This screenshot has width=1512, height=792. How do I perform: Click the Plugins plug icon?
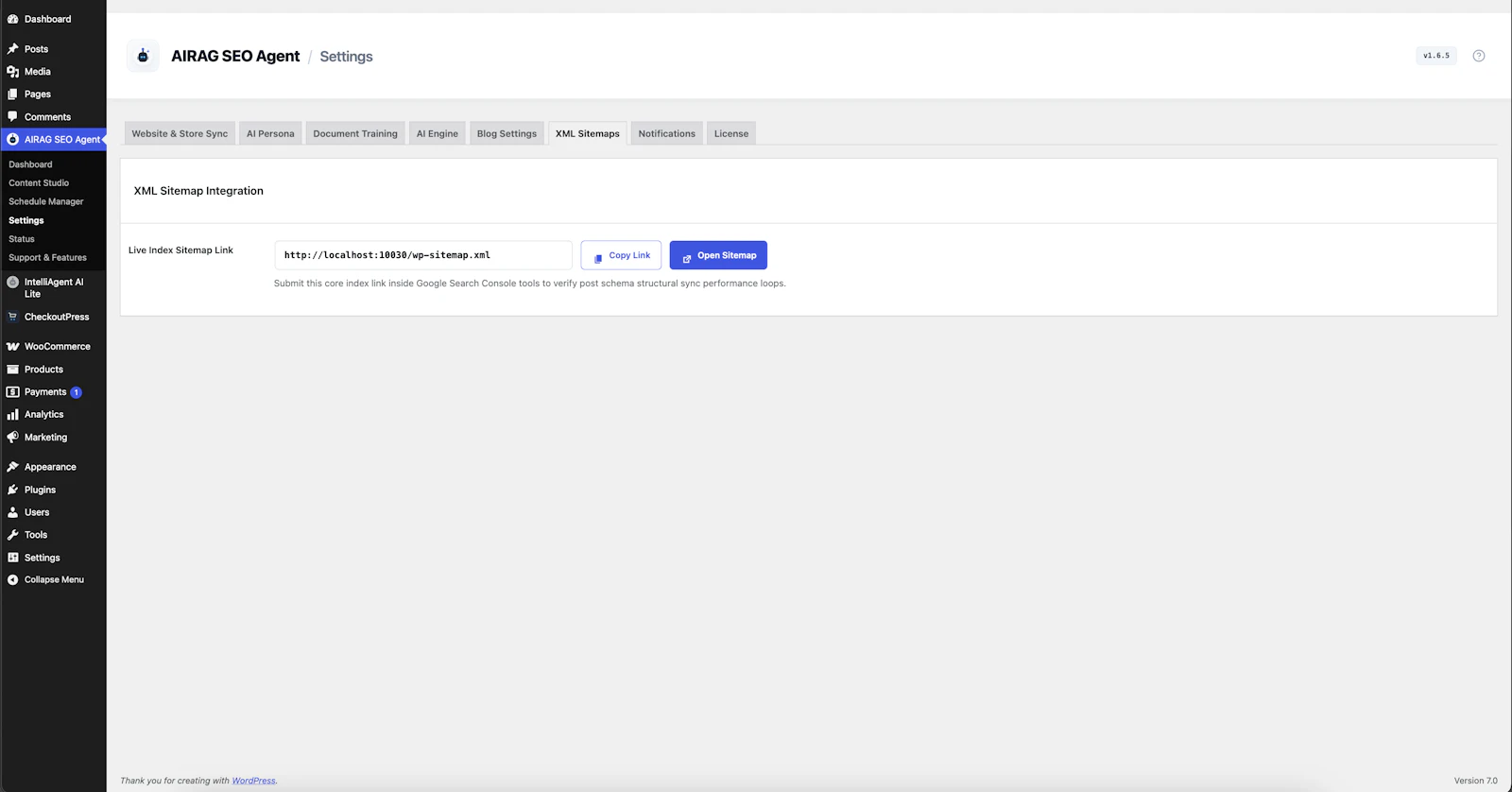tap(13, 490)
